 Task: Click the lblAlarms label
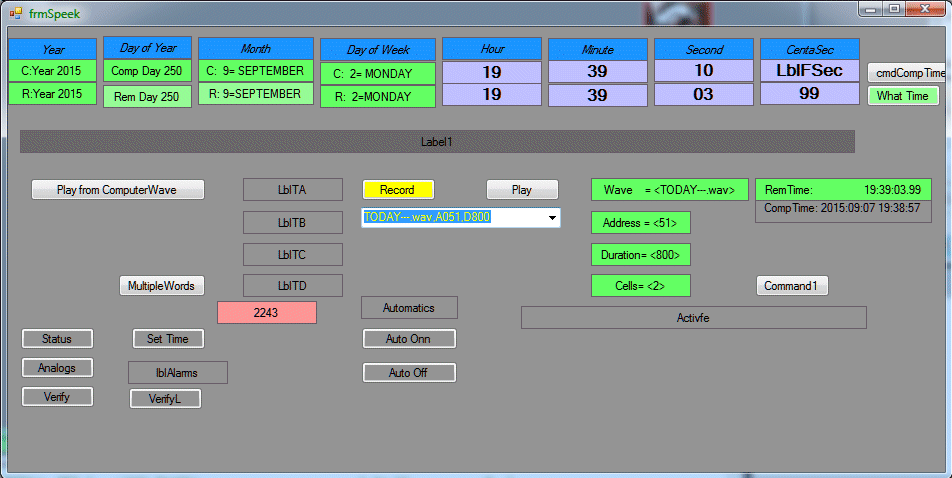tap(178, 372)
